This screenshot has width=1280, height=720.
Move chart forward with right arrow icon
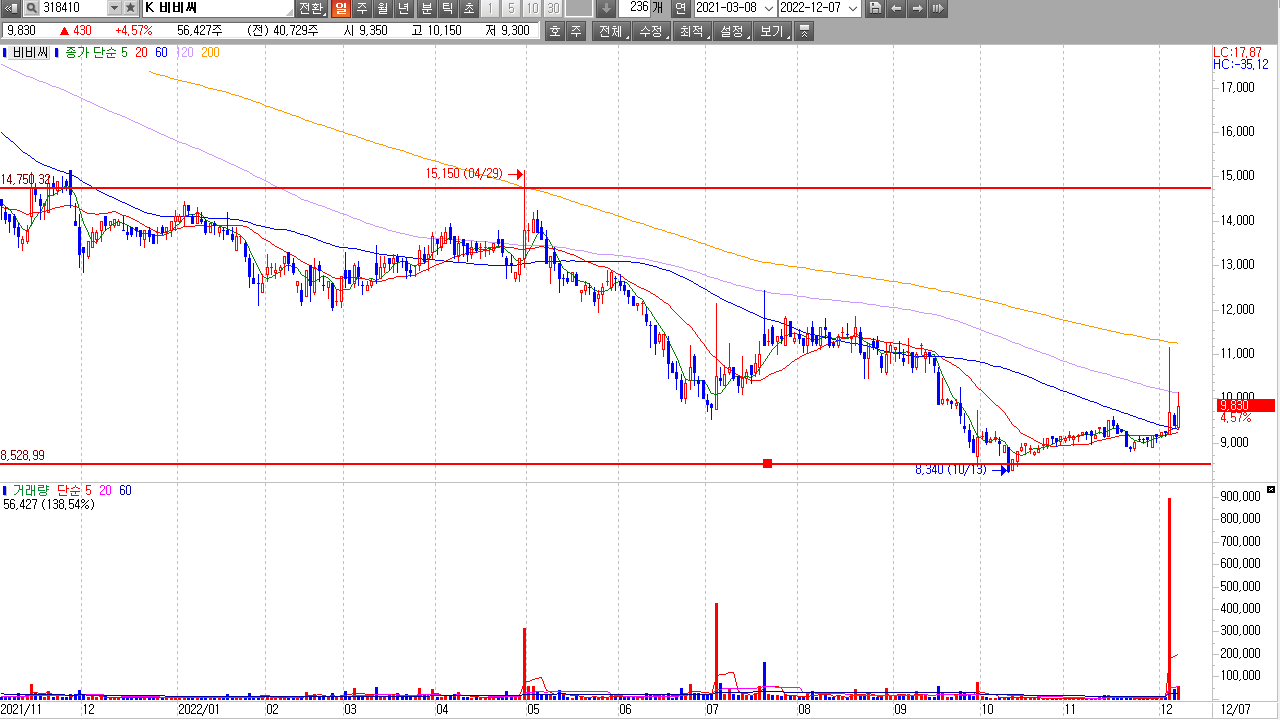click(917, 8)
